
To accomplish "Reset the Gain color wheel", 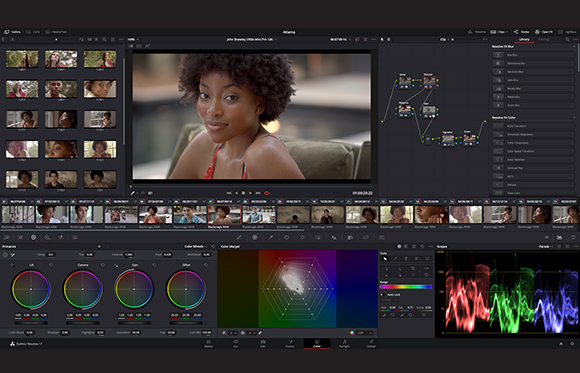I will click(154, 265).
